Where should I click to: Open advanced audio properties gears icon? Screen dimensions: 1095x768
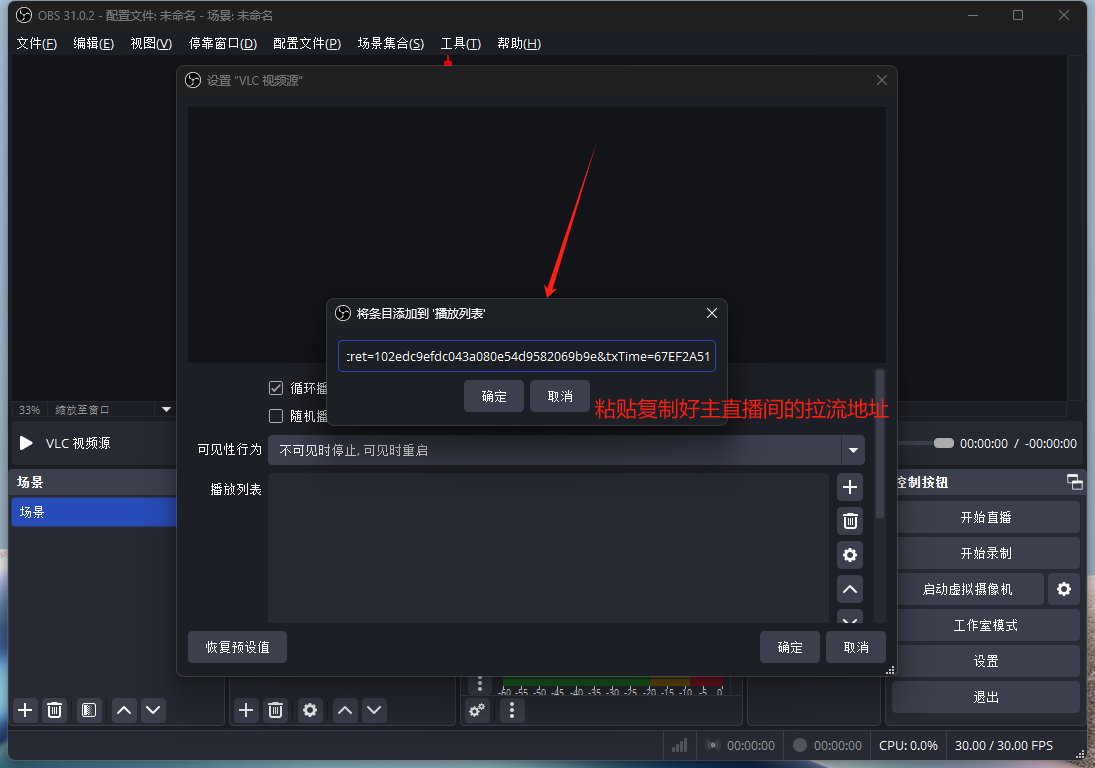477,710
